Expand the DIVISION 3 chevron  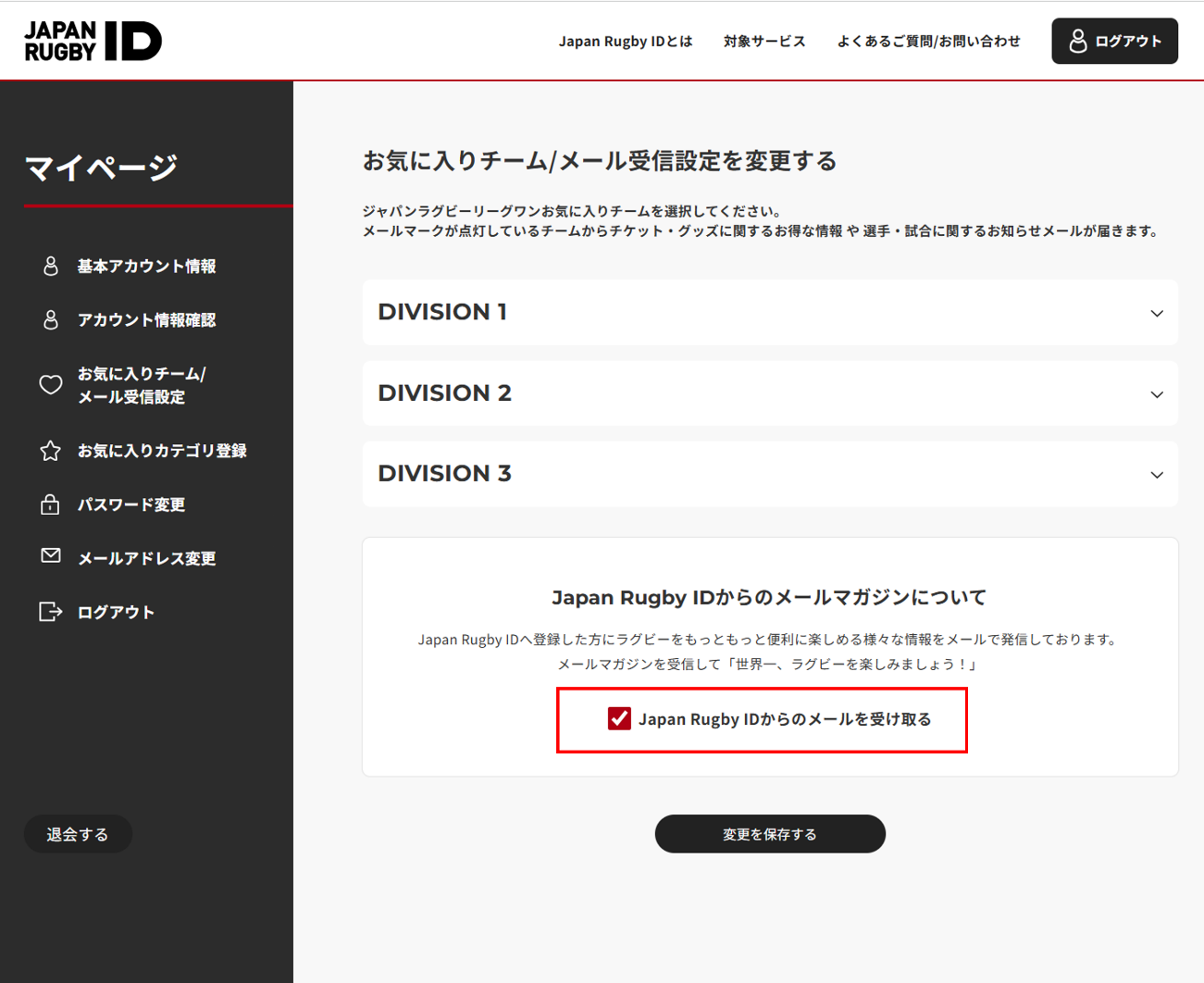coord(1157,475)
